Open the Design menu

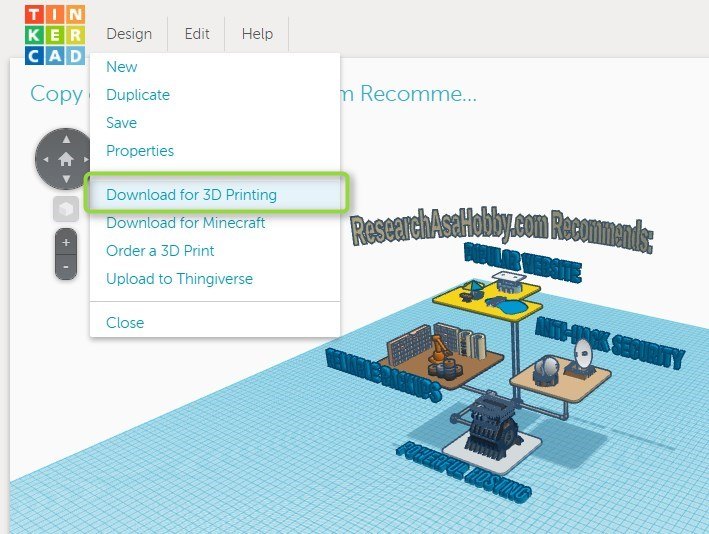tap(129, 34)
